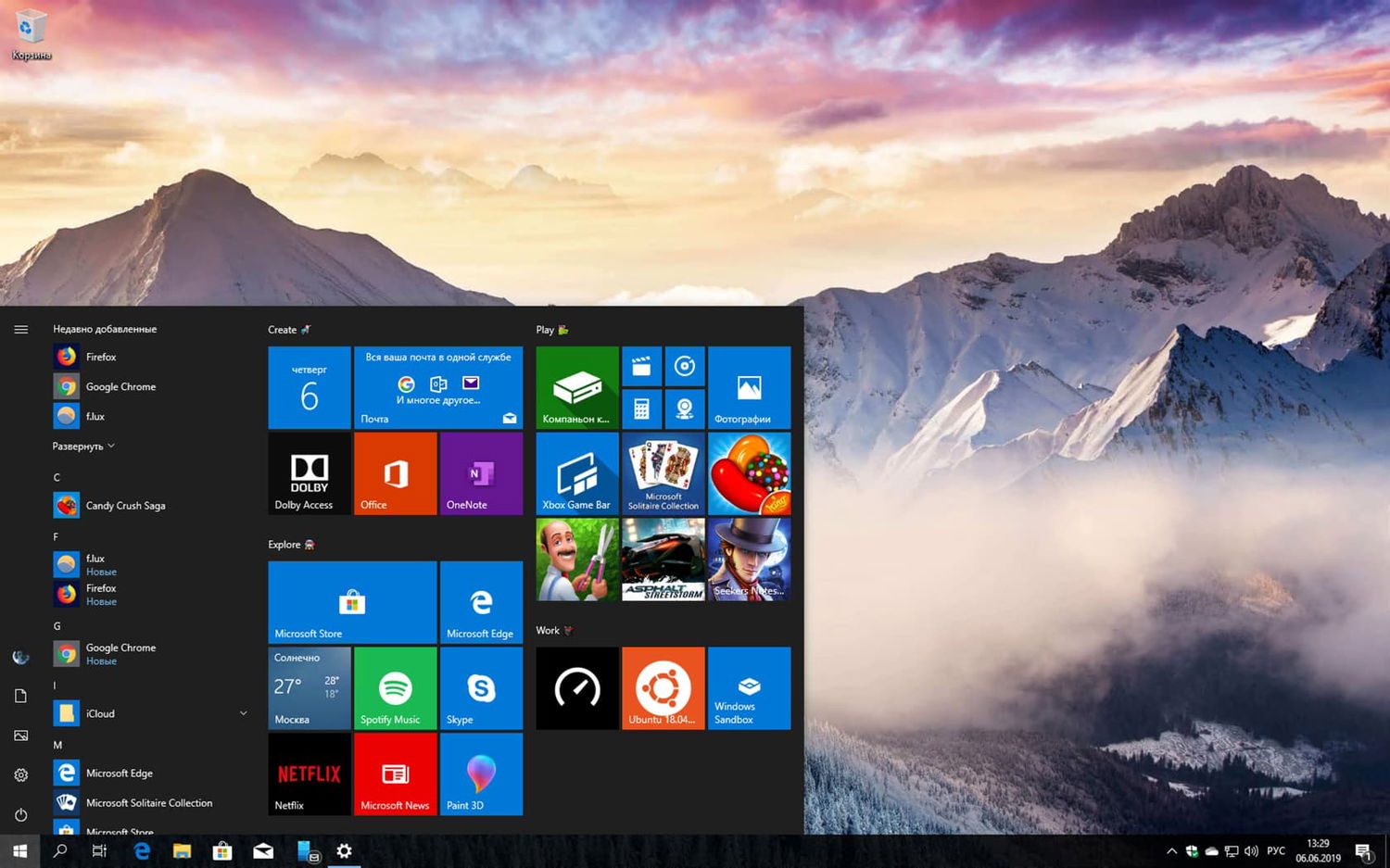Open File Explorer from the taskbar
Viewport: 1390px width, 868px height.
183,850
